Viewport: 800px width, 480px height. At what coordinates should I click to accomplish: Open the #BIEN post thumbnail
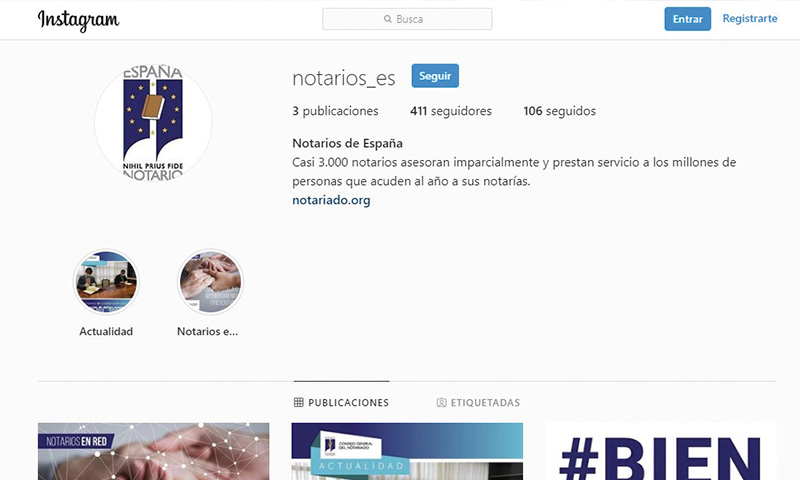(x=661, y=451)
